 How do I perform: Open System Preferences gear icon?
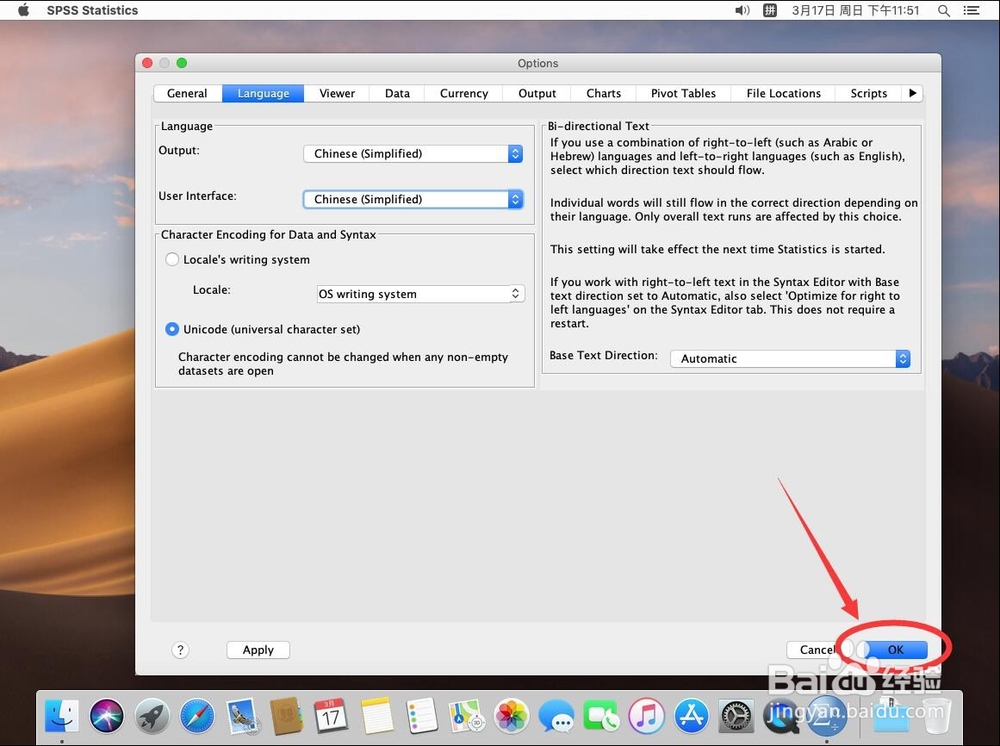click(737, 715)
